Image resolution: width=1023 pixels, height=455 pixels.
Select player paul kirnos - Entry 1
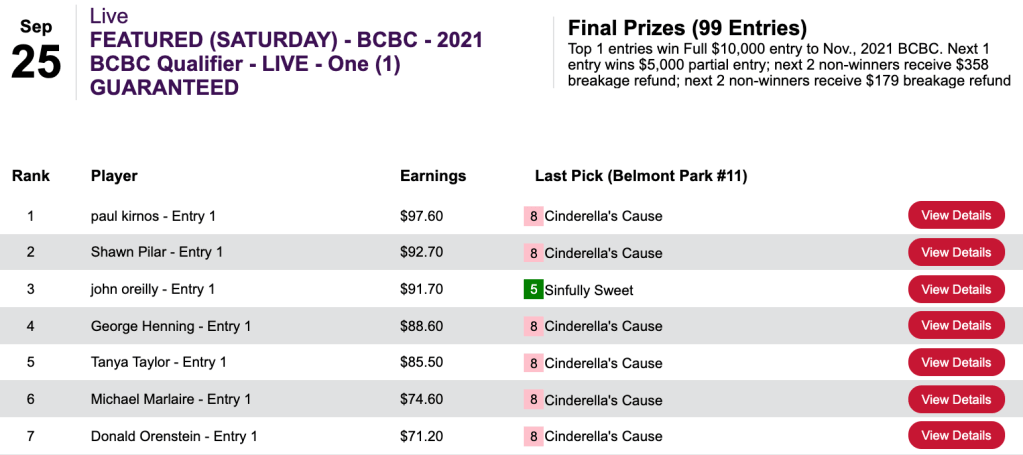(153, 216)
